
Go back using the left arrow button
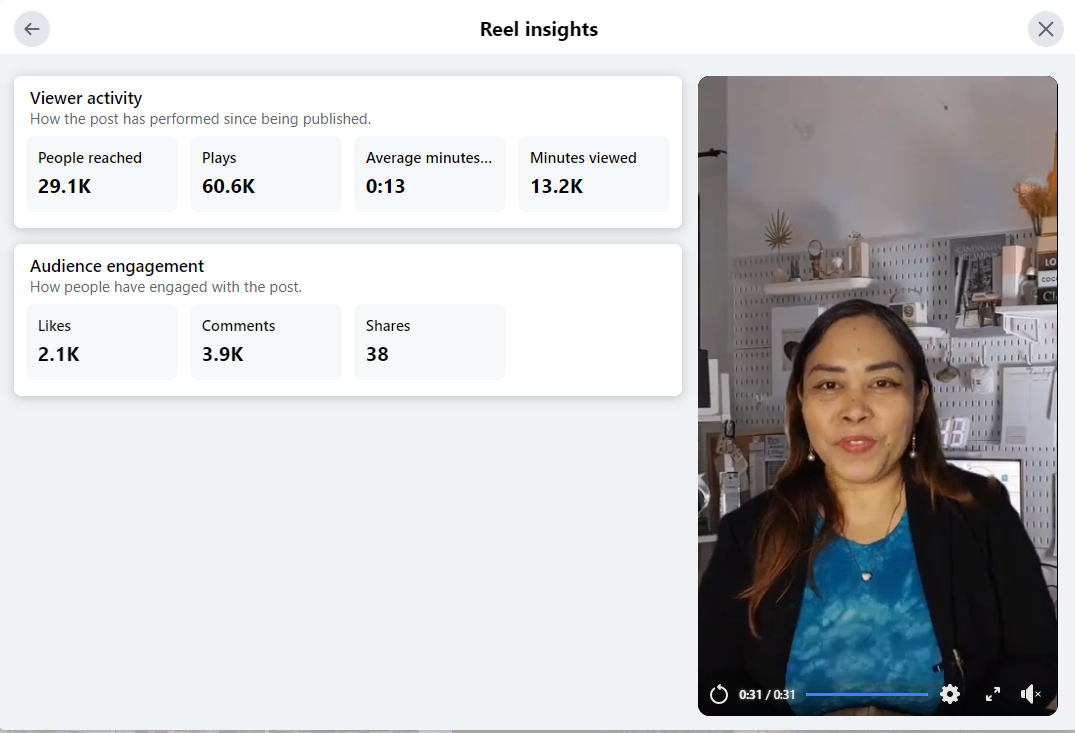32,29
